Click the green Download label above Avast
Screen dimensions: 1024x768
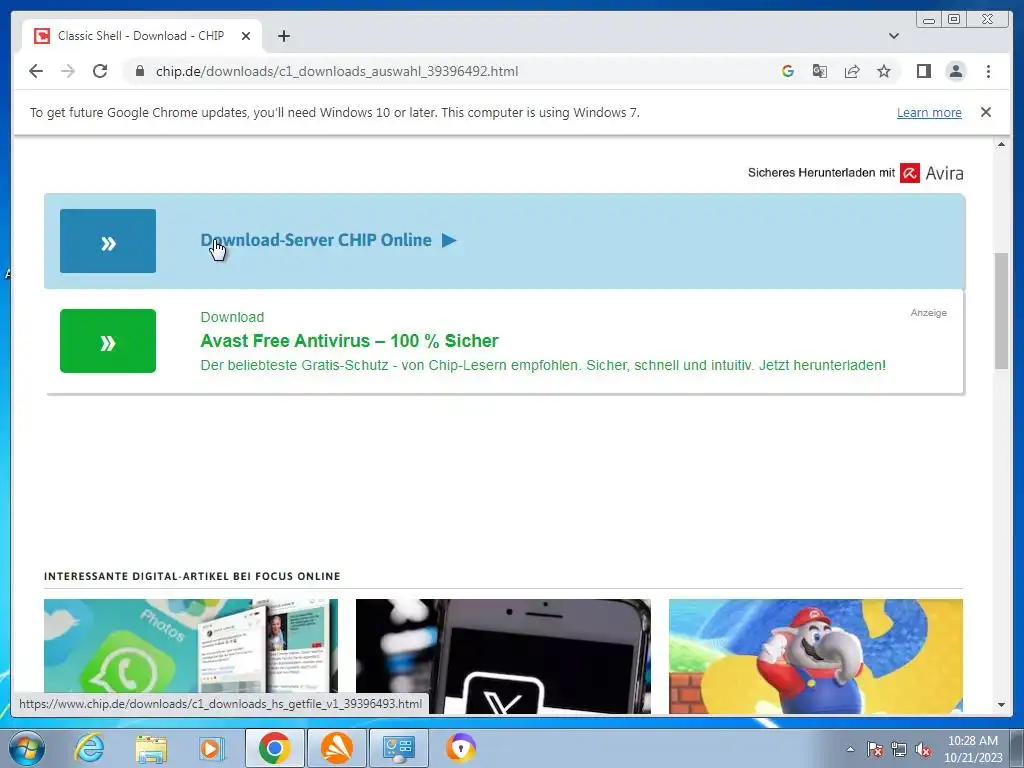pyautogui.click(x=232, y=317)
